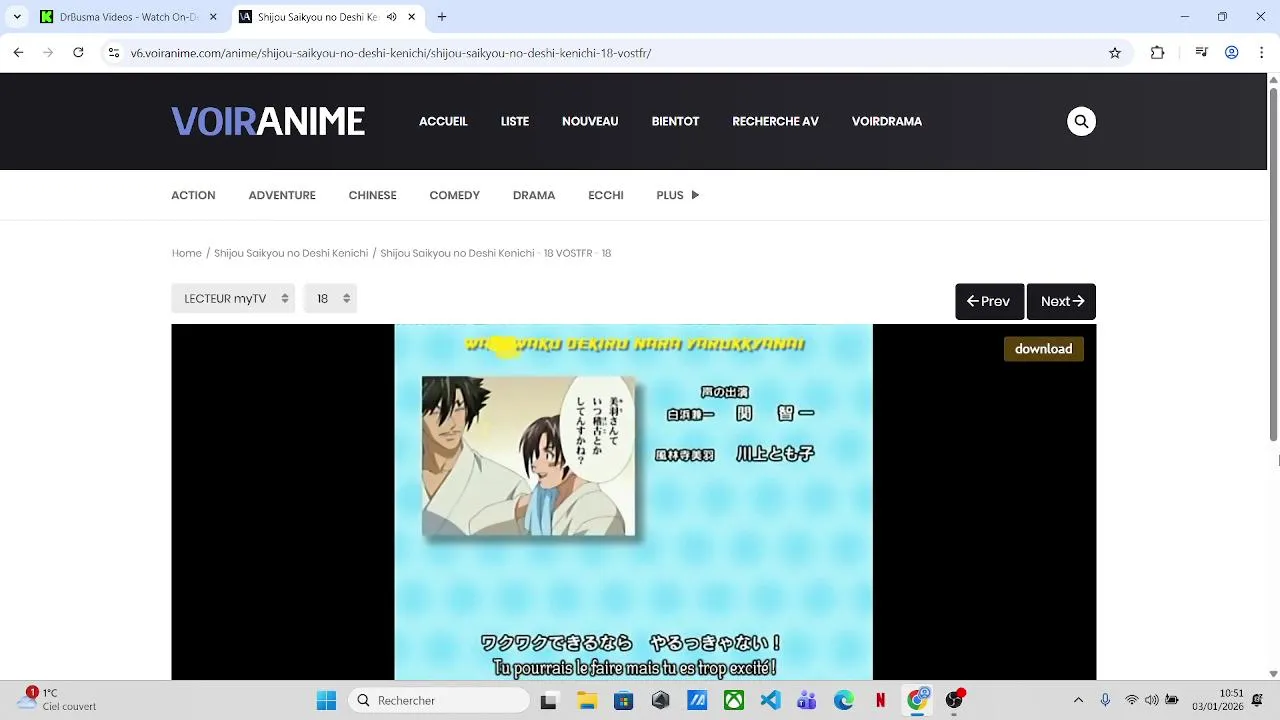
Task: Open Microsoft Teams from taskbar
Action: [x=807, y=701]
